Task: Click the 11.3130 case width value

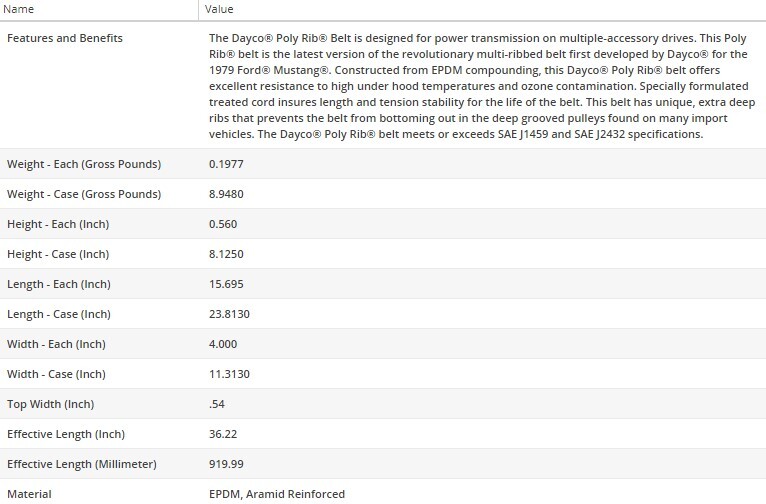Action: 229,374
